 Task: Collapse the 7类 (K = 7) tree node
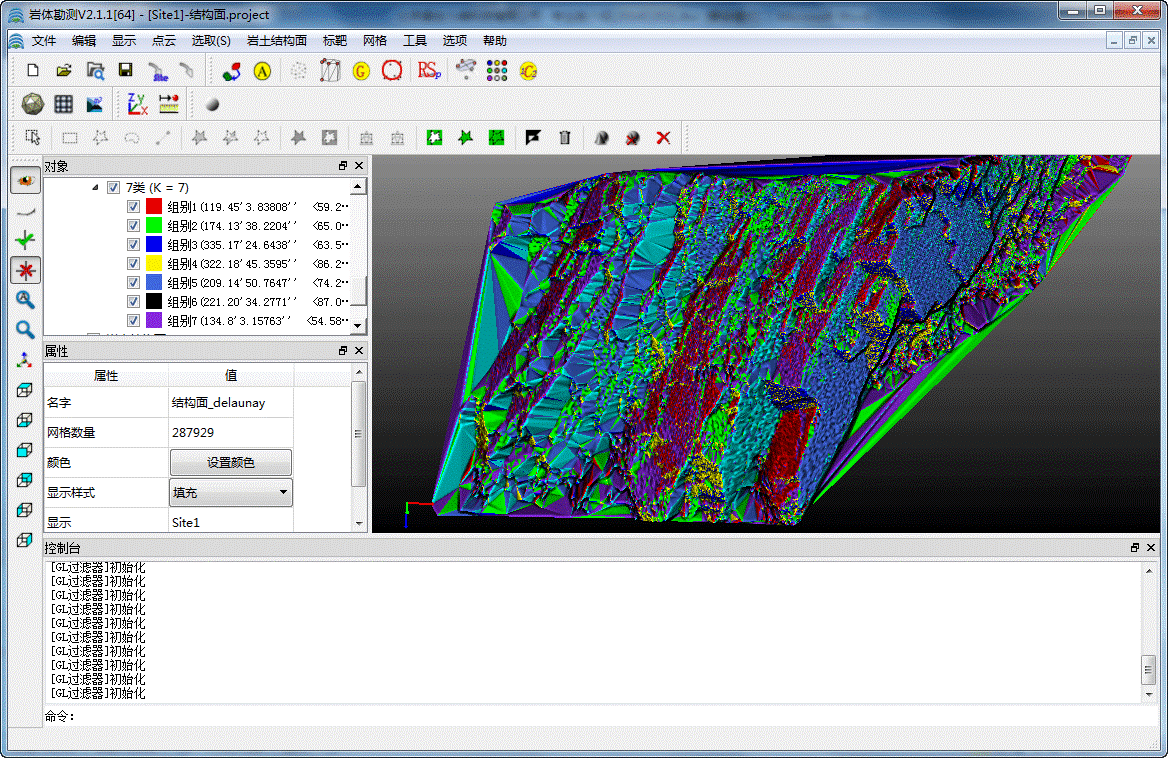pyautogui.click(x=95, y=188)
